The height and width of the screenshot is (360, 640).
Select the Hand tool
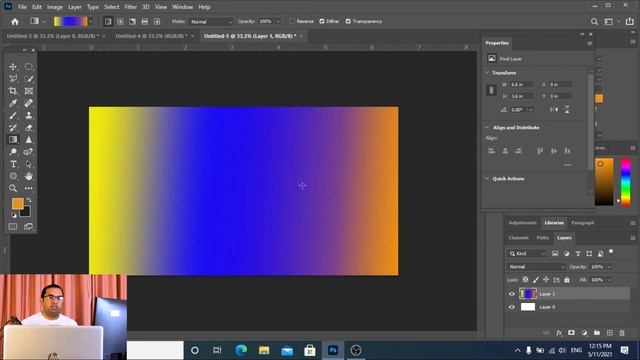[29, 176]
